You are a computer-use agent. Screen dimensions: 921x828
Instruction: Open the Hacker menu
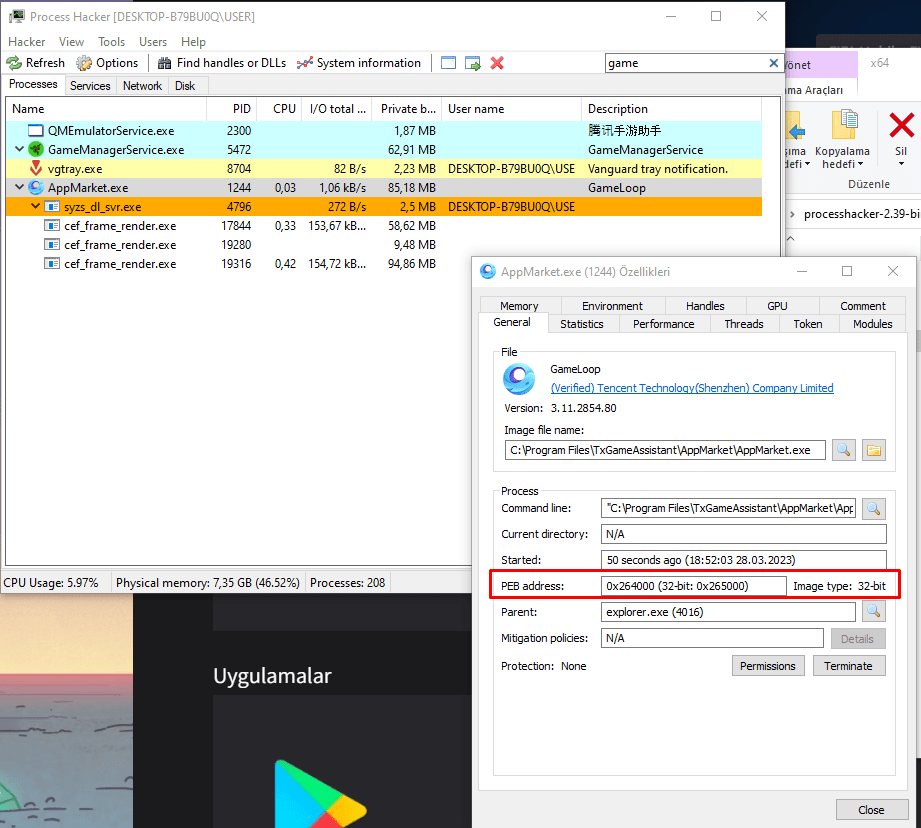26,42
